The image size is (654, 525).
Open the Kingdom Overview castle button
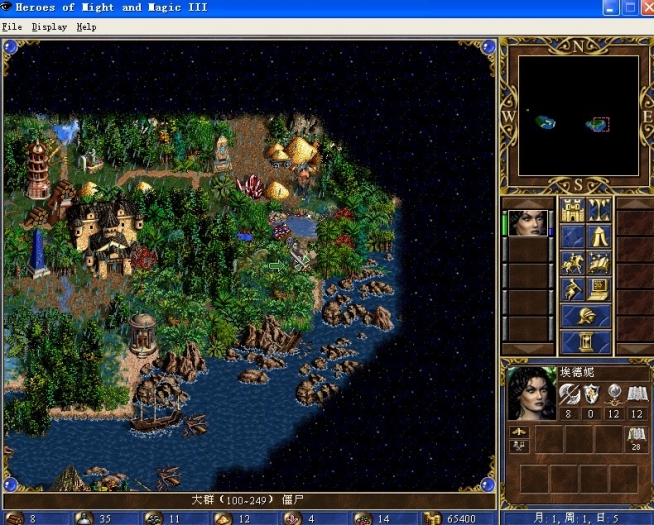tap(572, 210)
